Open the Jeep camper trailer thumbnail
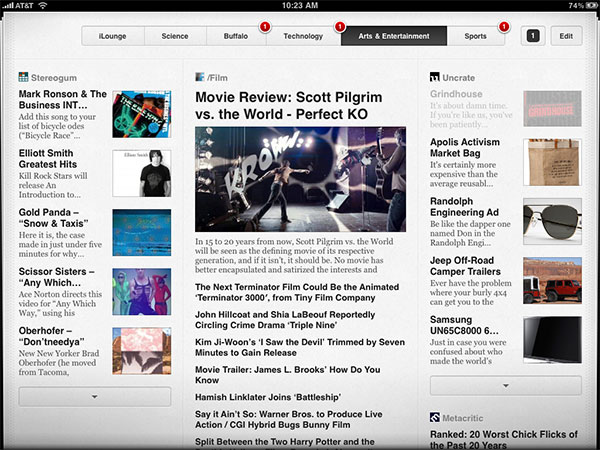 point(553,280)
